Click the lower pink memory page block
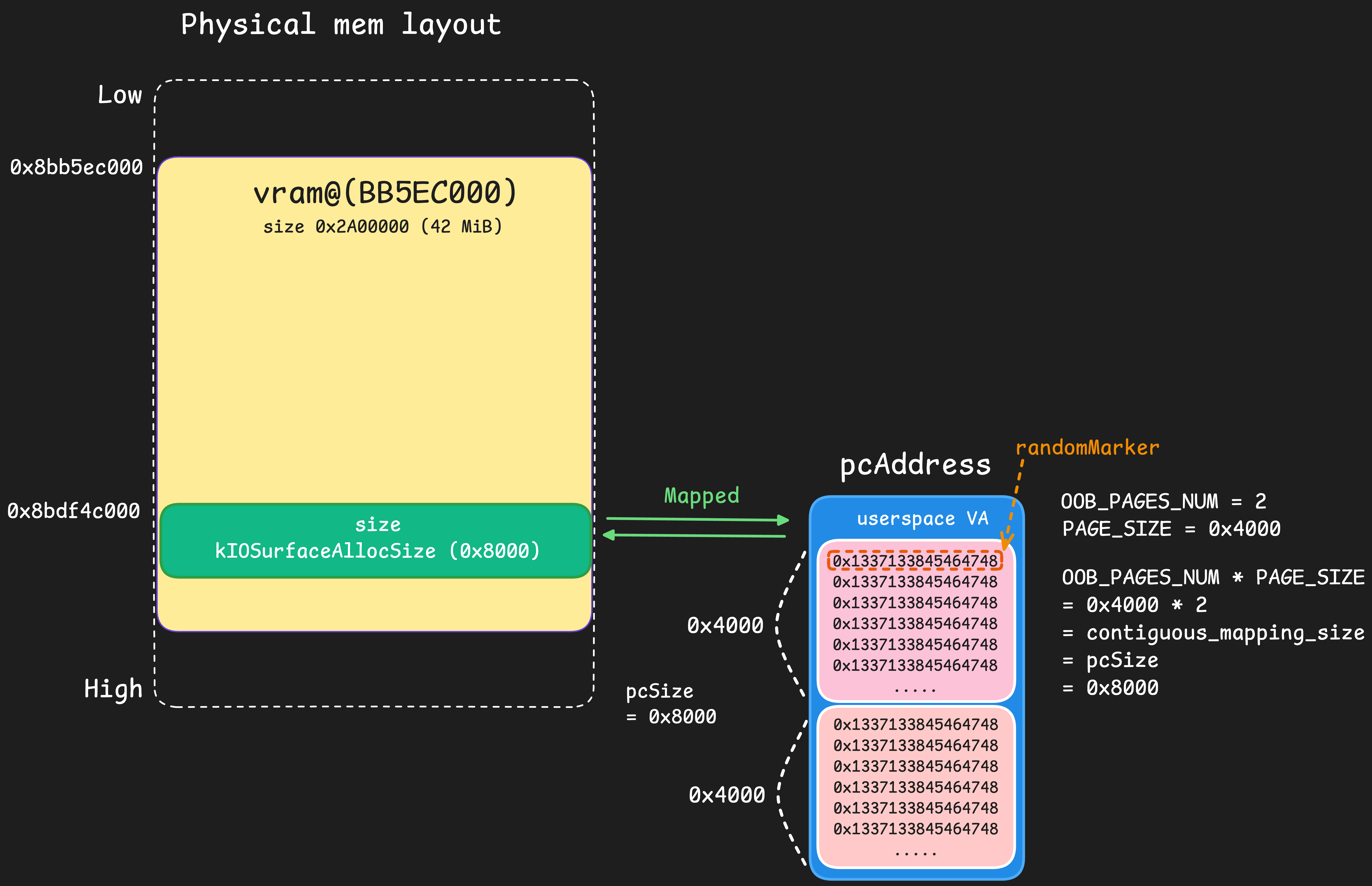The image size is (1372, 886). (x=916, y=787)
